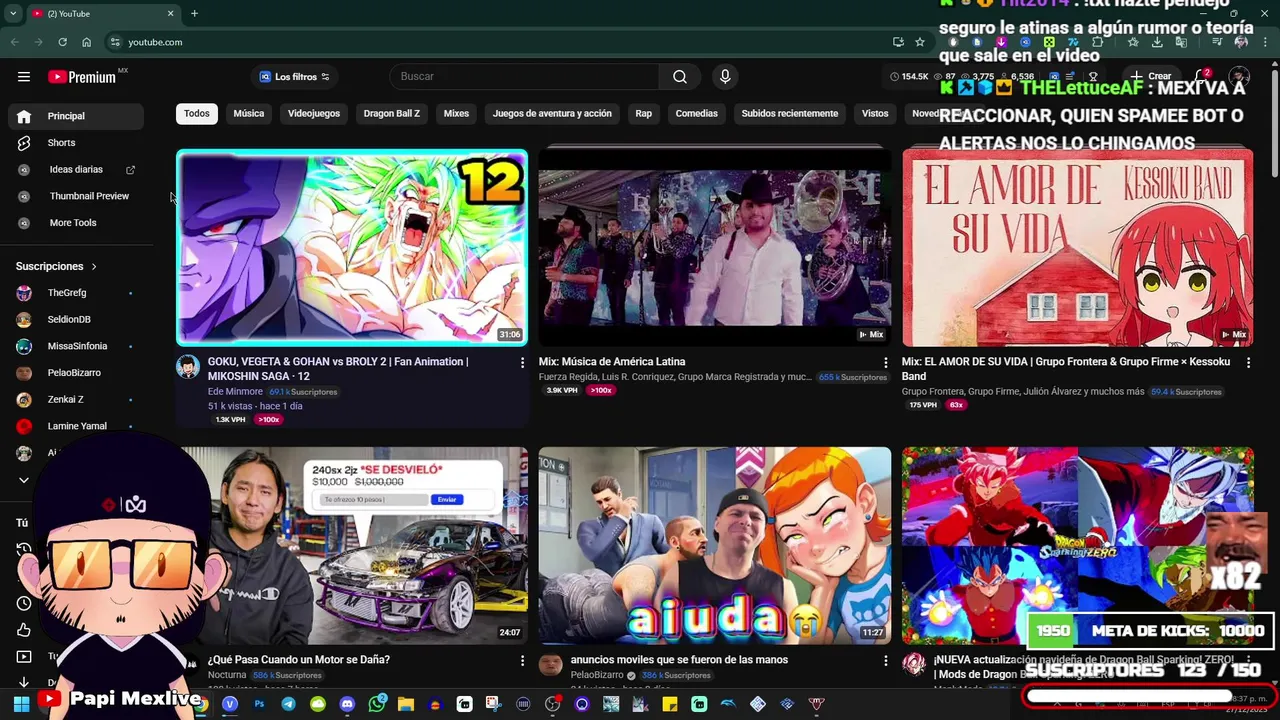
Task: Start voice search with the microphone icon
Action: [725, 77]
